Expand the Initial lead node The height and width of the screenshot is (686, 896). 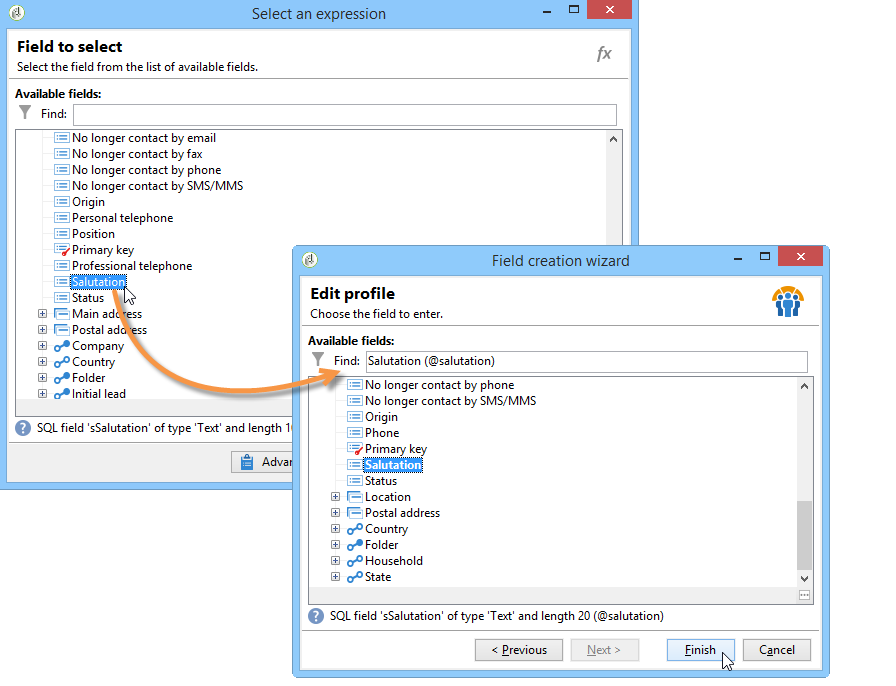point(42,394)
